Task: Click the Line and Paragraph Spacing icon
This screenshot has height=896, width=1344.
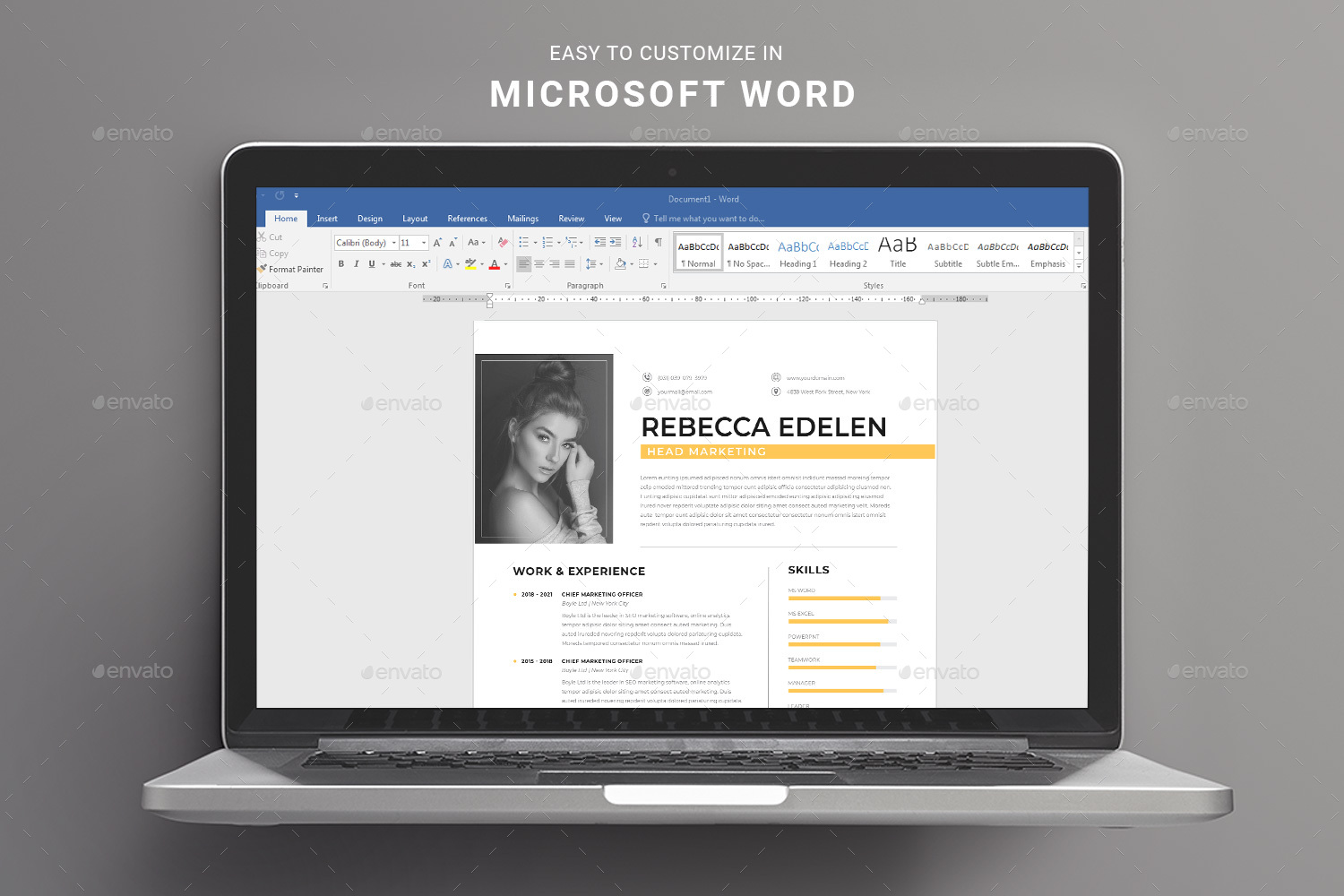Action: click(590, 264)
